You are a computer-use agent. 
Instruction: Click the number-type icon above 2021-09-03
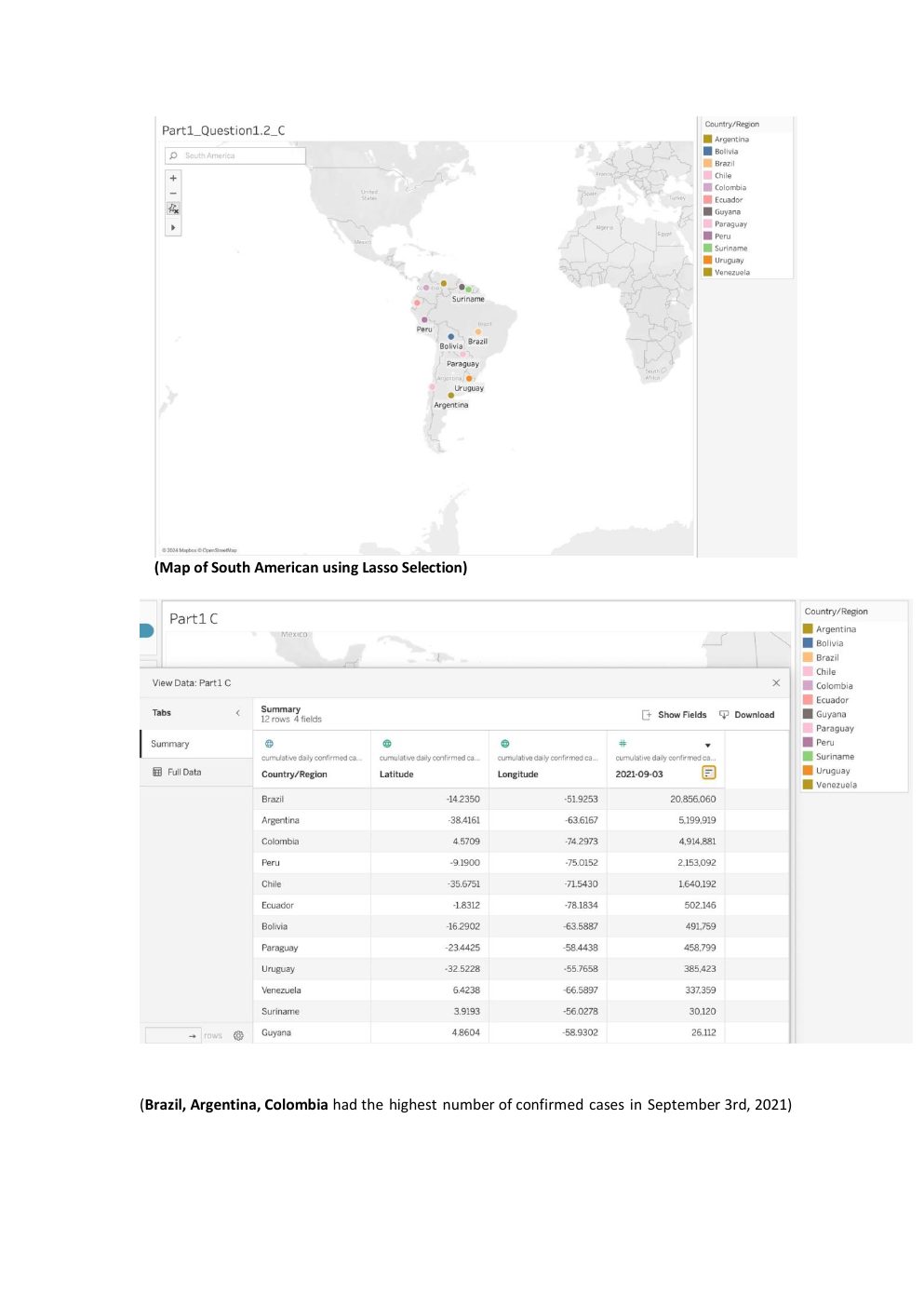pyautogui.click(x=623, y=744)
